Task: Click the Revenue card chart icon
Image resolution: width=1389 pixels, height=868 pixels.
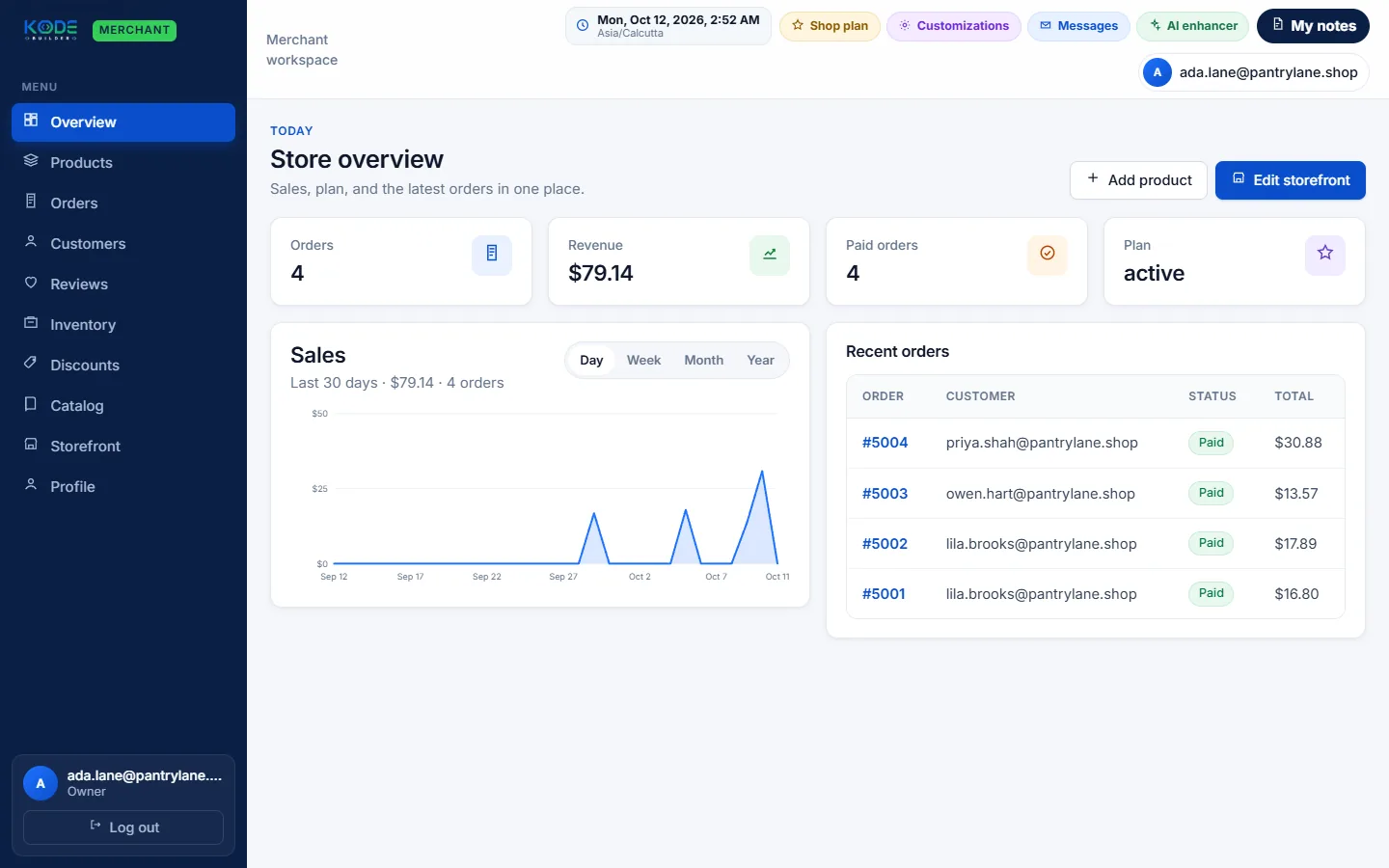Action: pyautogui.click(x=770, y=255)
